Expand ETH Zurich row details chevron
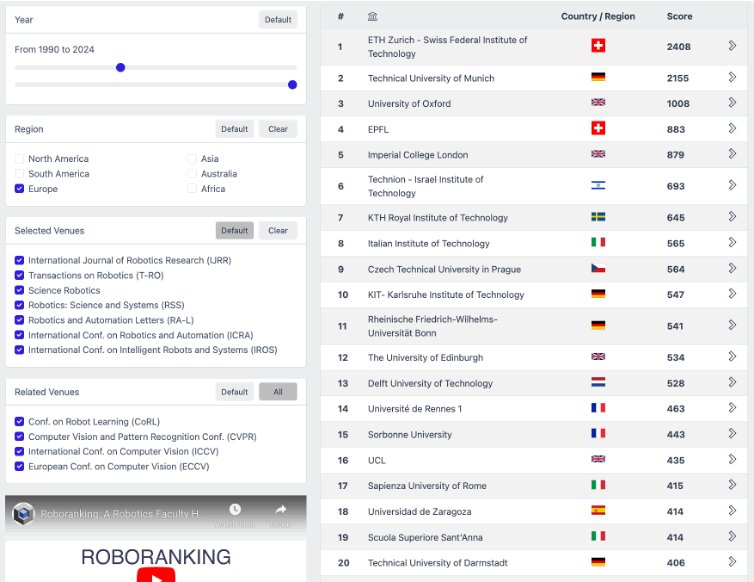This screenshot has width=754, height=582. [x=732, y=46]
